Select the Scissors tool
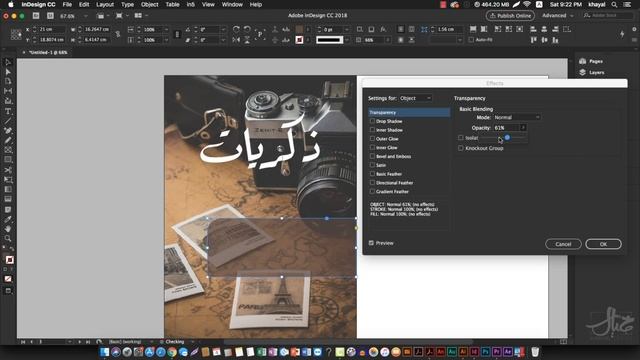The width and height of the screenshot is (640, 360). 8,170
